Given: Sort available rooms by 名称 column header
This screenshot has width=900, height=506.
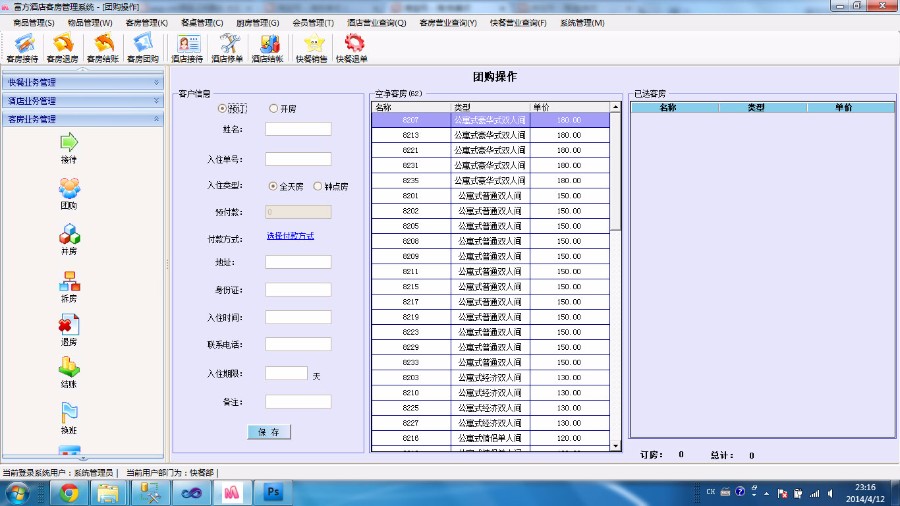Looking at the screenshot, I should tap(411, 107).
